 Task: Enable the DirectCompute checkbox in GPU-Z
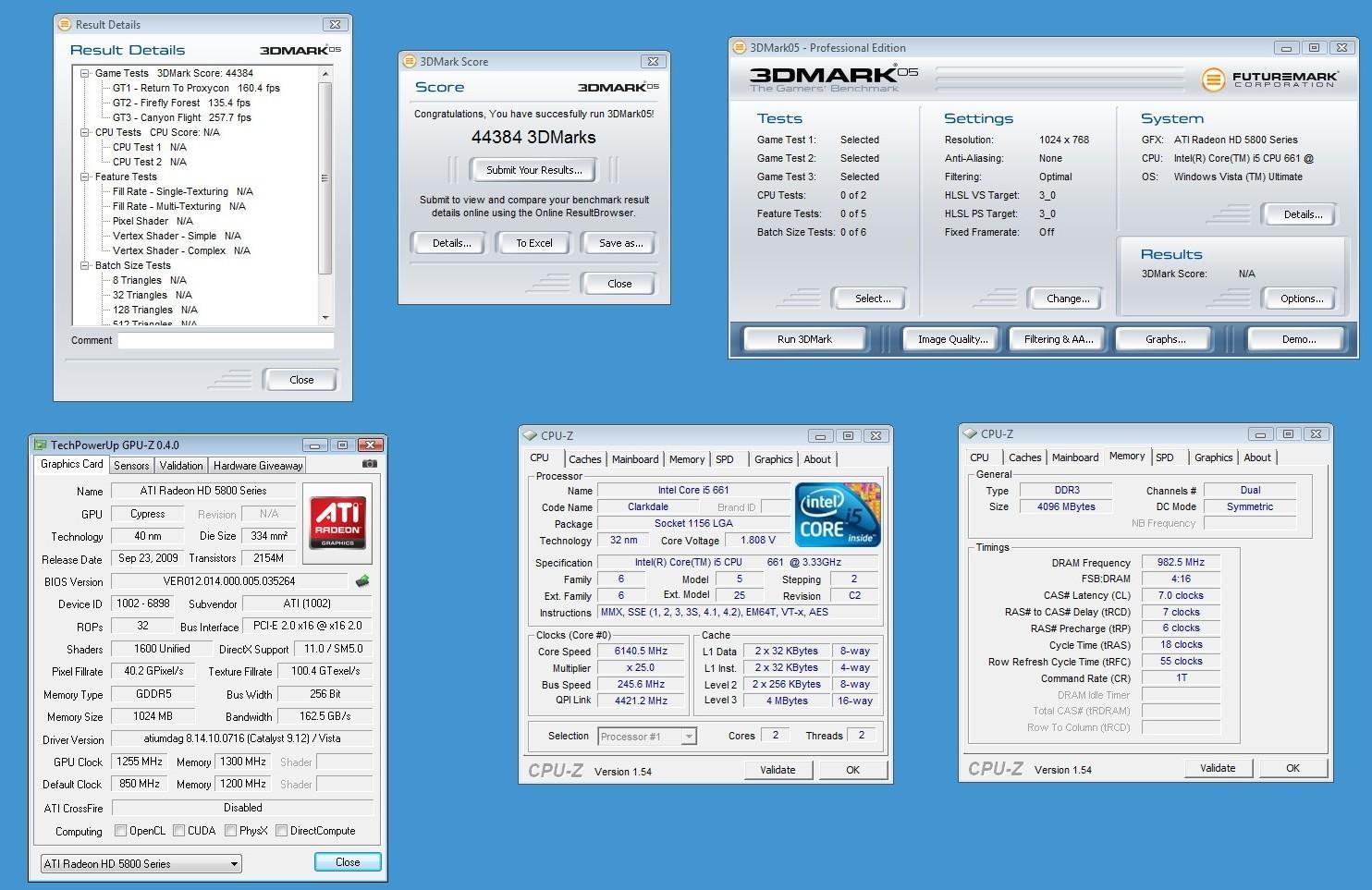[281, 831]
